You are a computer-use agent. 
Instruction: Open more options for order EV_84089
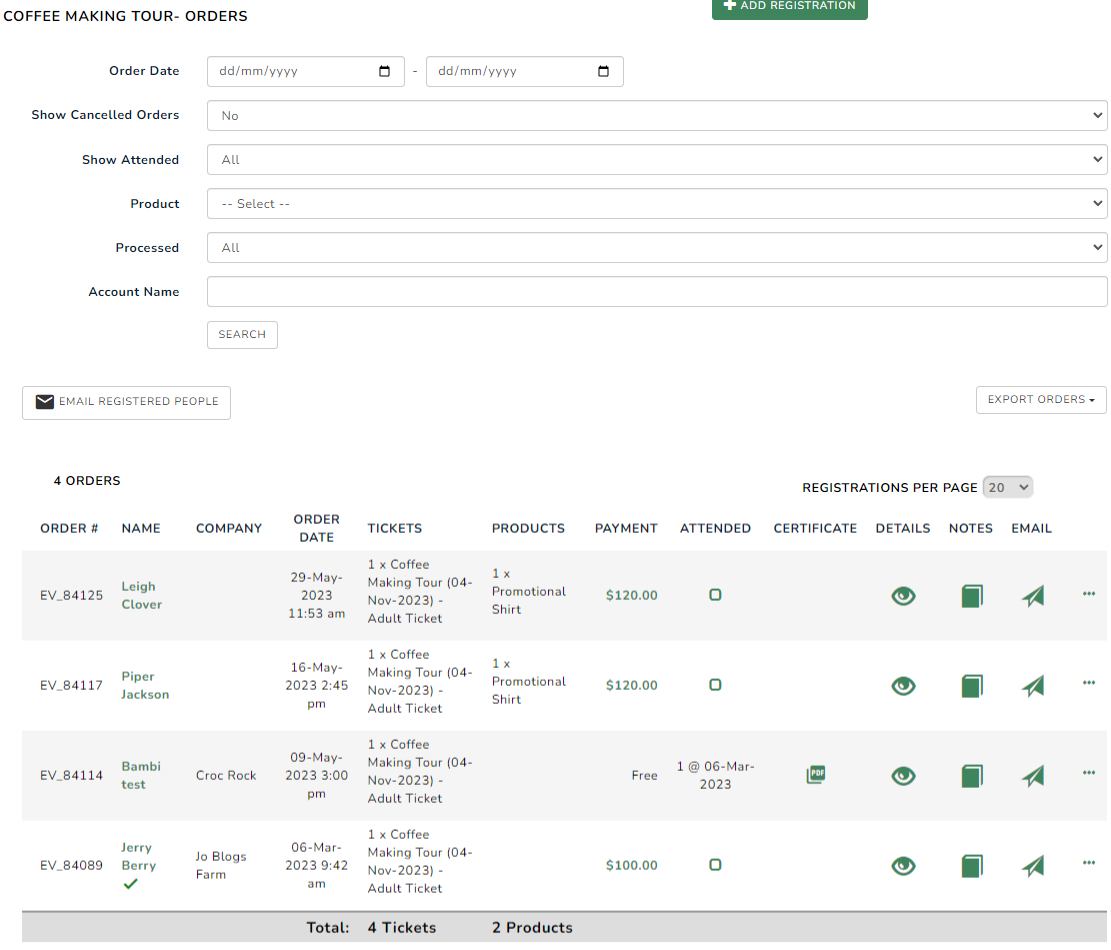click(x=1089, y=863)
